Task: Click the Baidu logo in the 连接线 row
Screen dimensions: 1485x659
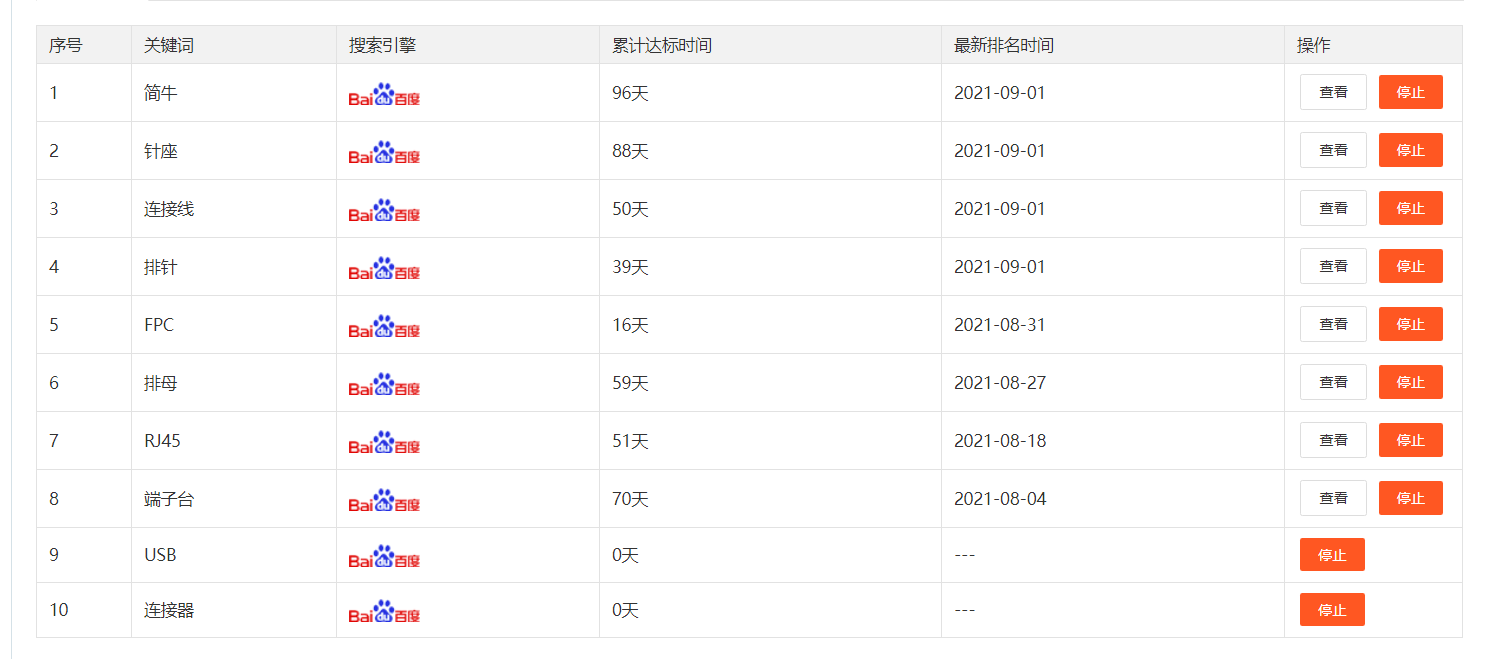Action: [384, 211]
